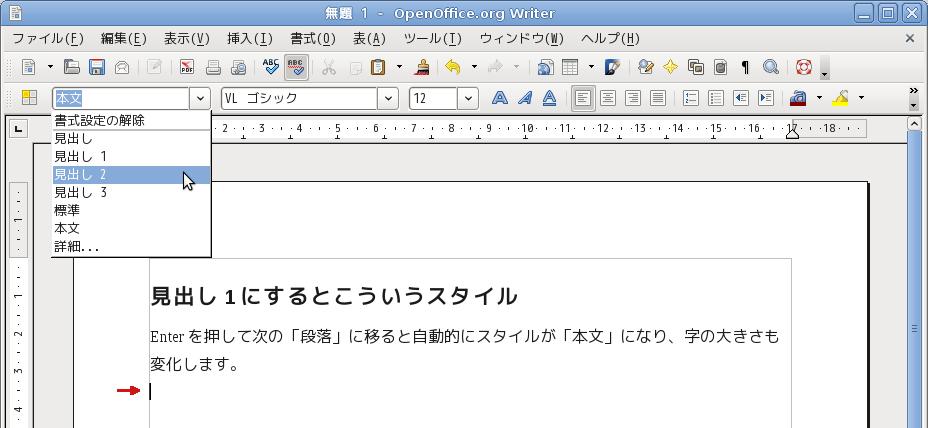This screenshot has height=428, width=928.
Task: Set Centered alignment
Action: pos(608,98)
